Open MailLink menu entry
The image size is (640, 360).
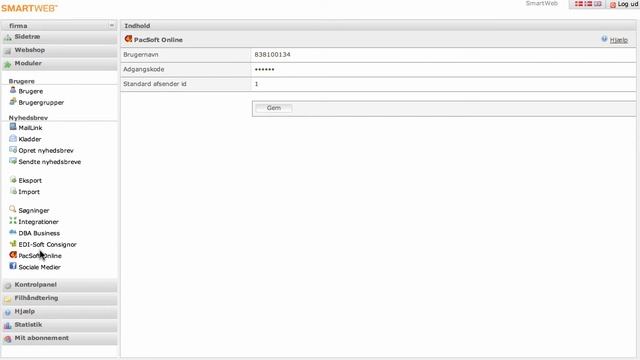pos(30,128)
